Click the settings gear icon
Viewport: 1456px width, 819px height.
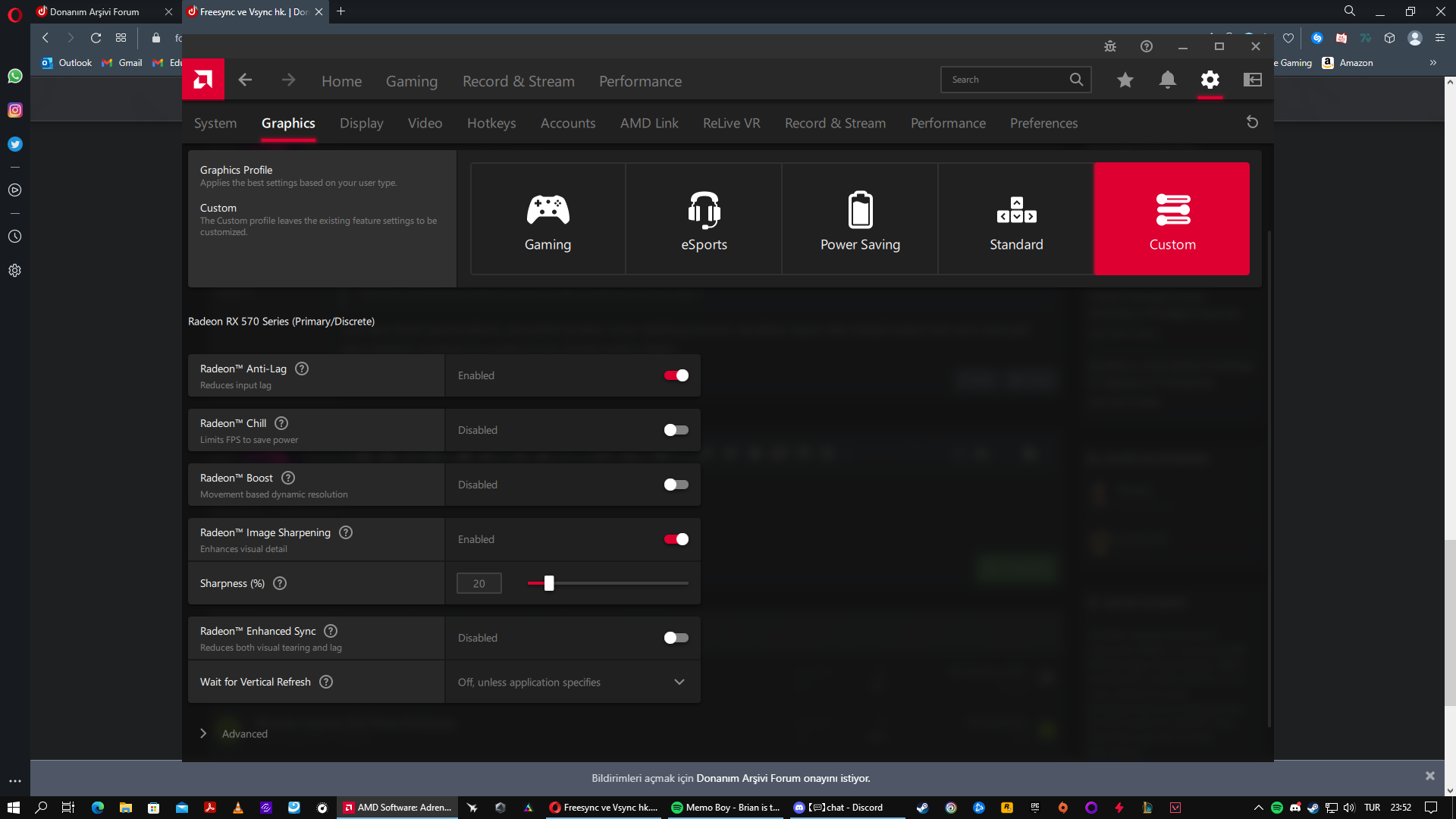click(1210, 80)
